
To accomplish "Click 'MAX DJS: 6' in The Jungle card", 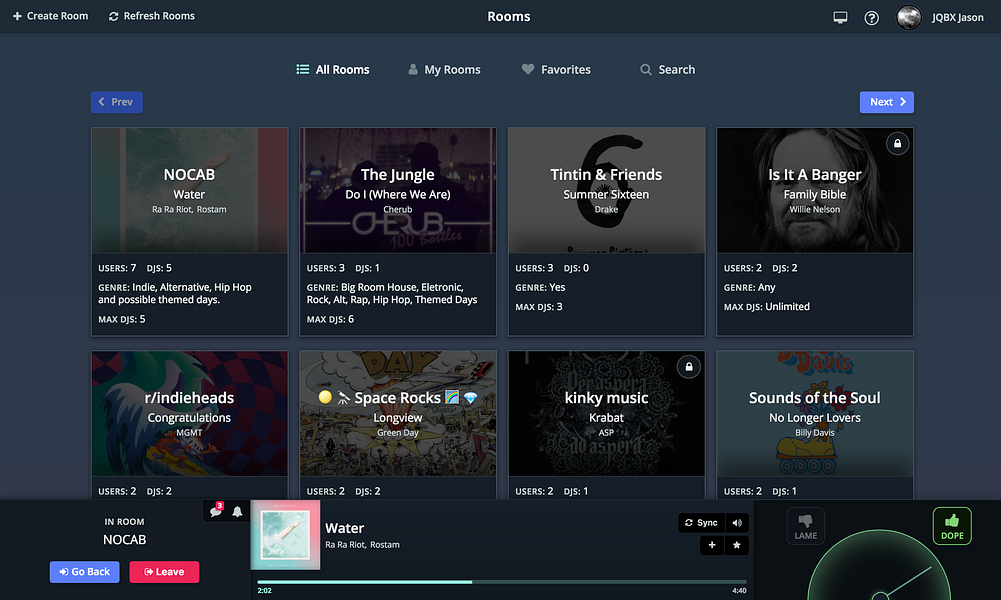I will [330, 319].
